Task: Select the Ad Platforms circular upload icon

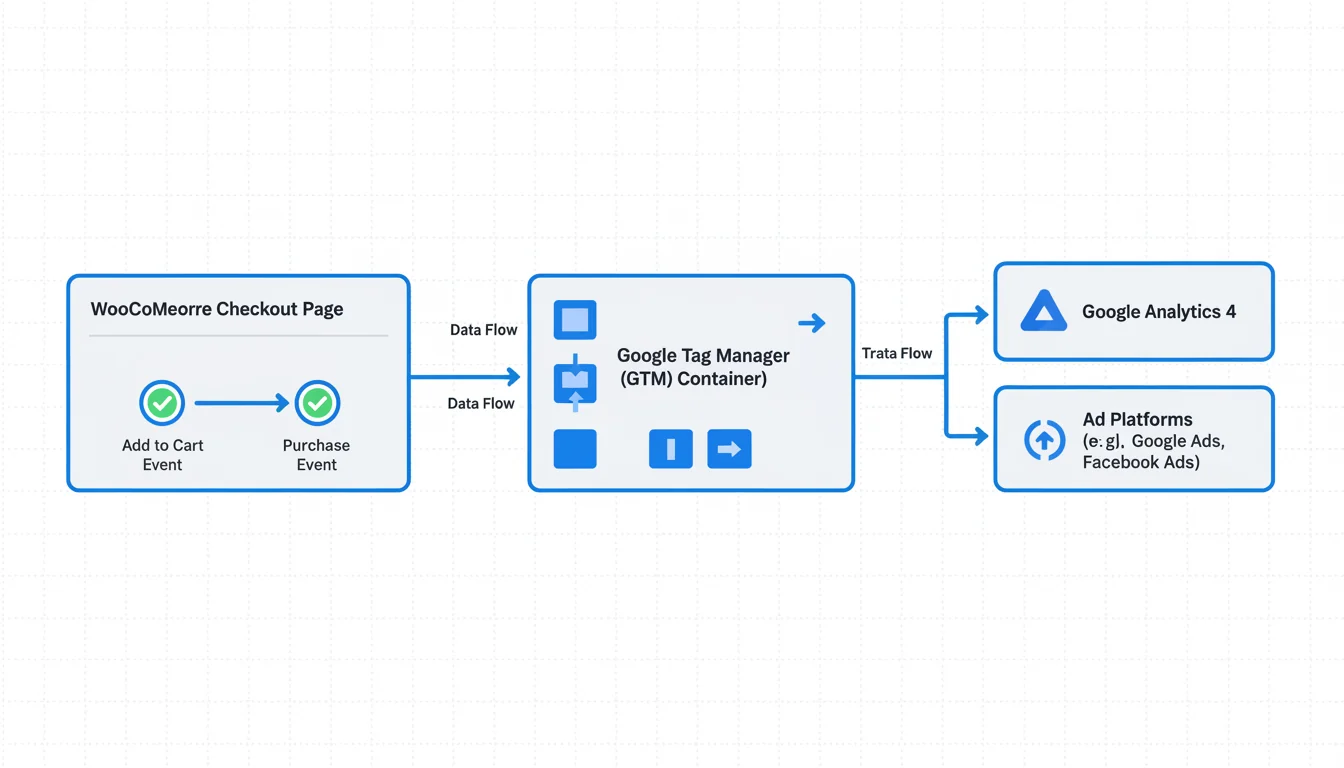Action: click(1044, 440)
